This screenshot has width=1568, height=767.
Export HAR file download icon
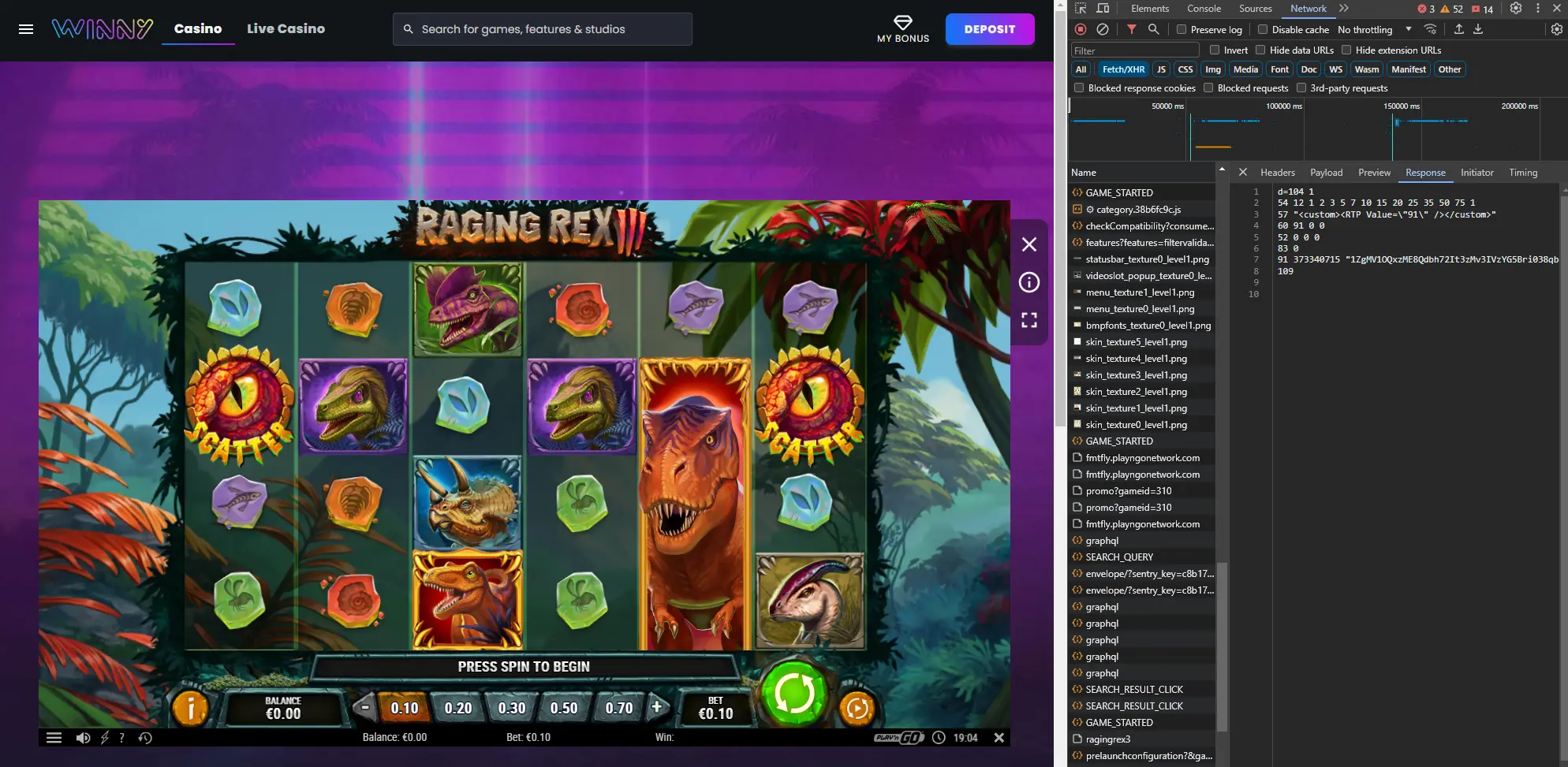(1478, 29)
